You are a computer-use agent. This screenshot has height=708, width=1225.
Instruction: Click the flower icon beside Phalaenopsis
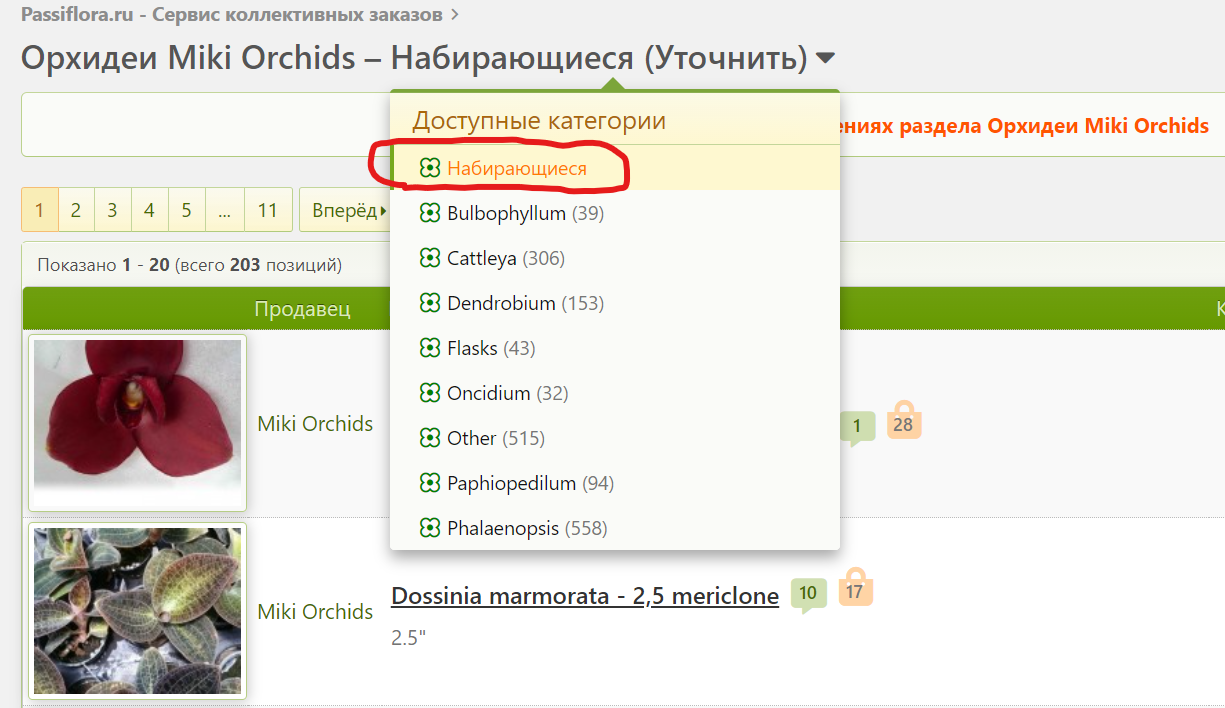pyautogui.click(x=430, y=528)
